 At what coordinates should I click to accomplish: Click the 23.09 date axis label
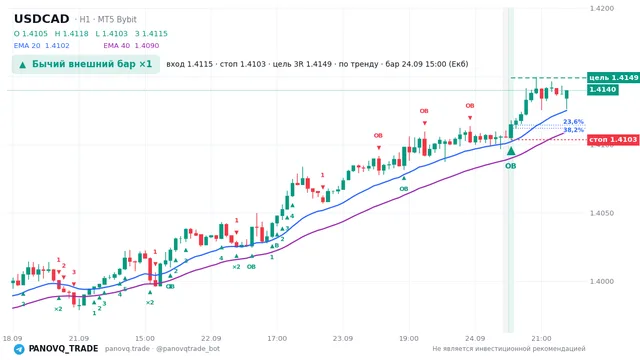(x=343, y=338)
